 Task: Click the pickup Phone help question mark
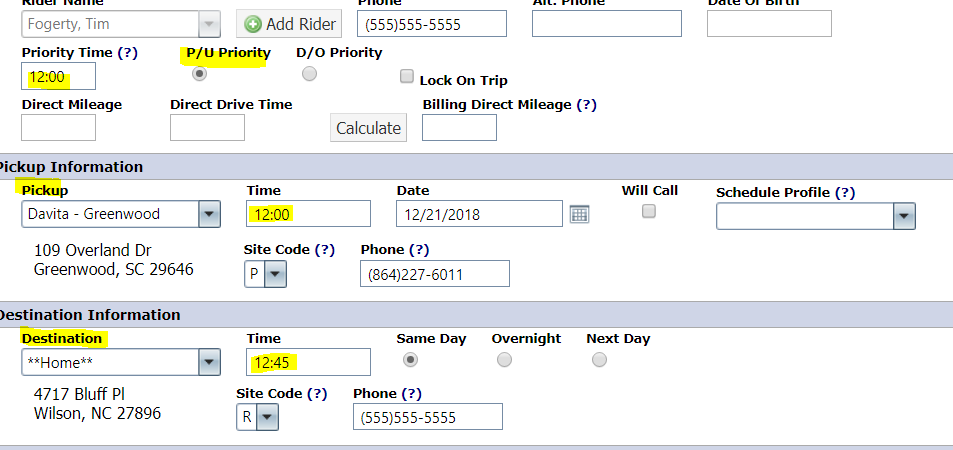(419, 249)
